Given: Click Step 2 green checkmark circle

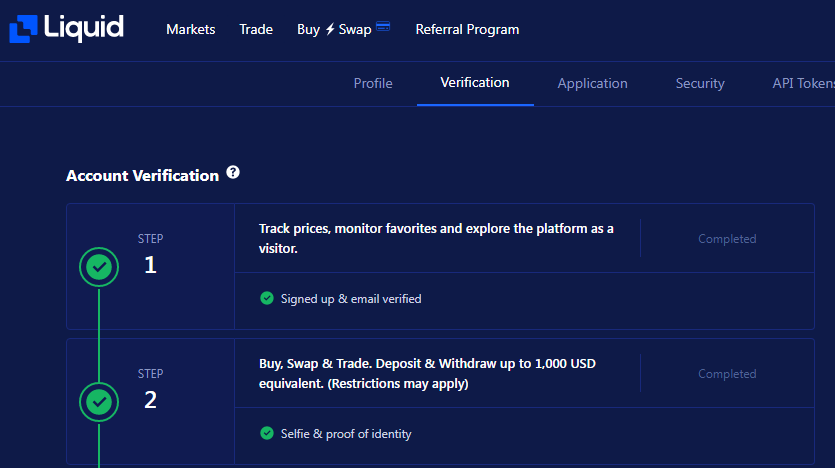Looking at the screenshot, I should tap(99, 402).
